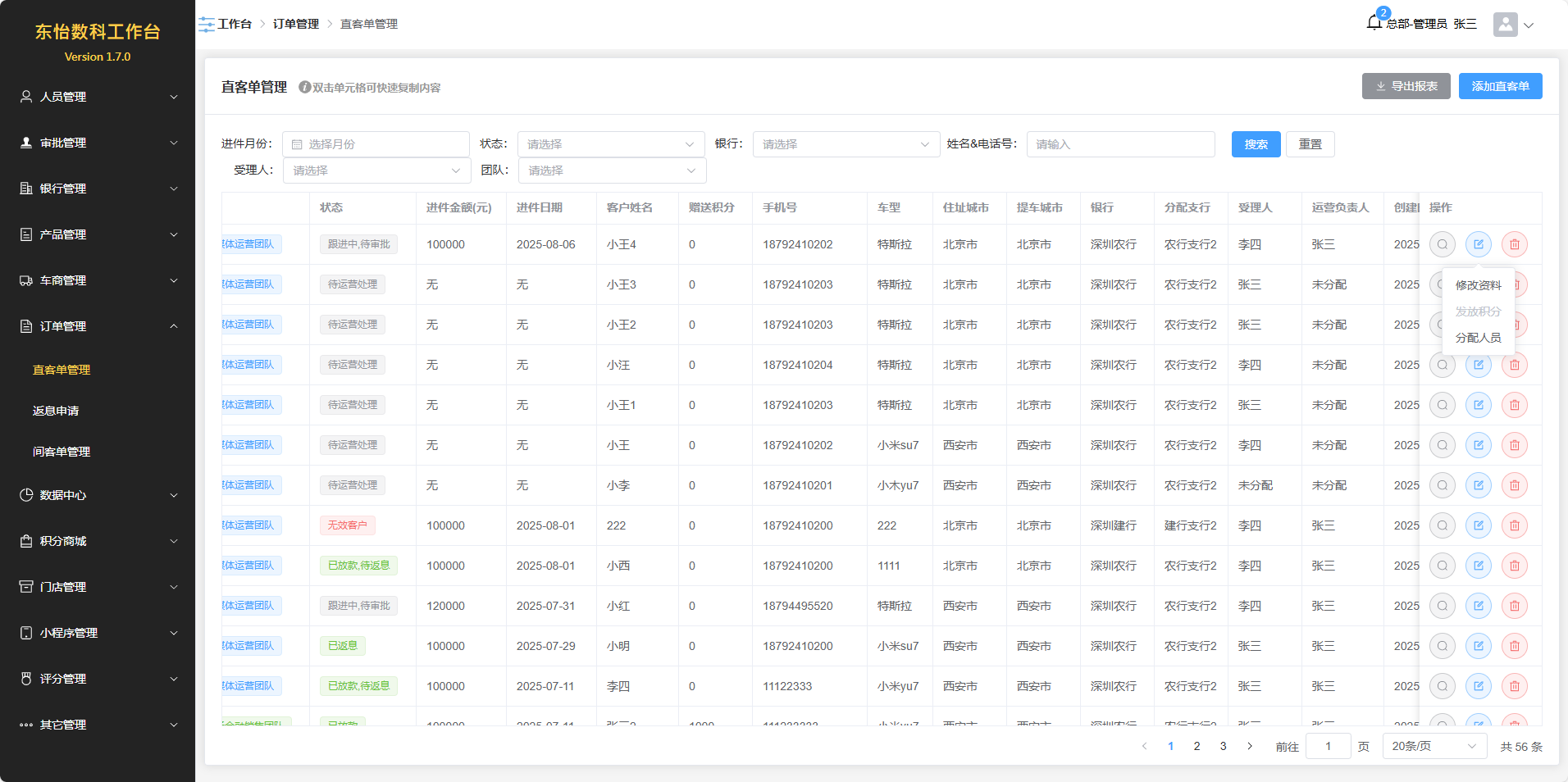
Task: Change the 20条/页 page size selector
Action: click(1434, 746)
